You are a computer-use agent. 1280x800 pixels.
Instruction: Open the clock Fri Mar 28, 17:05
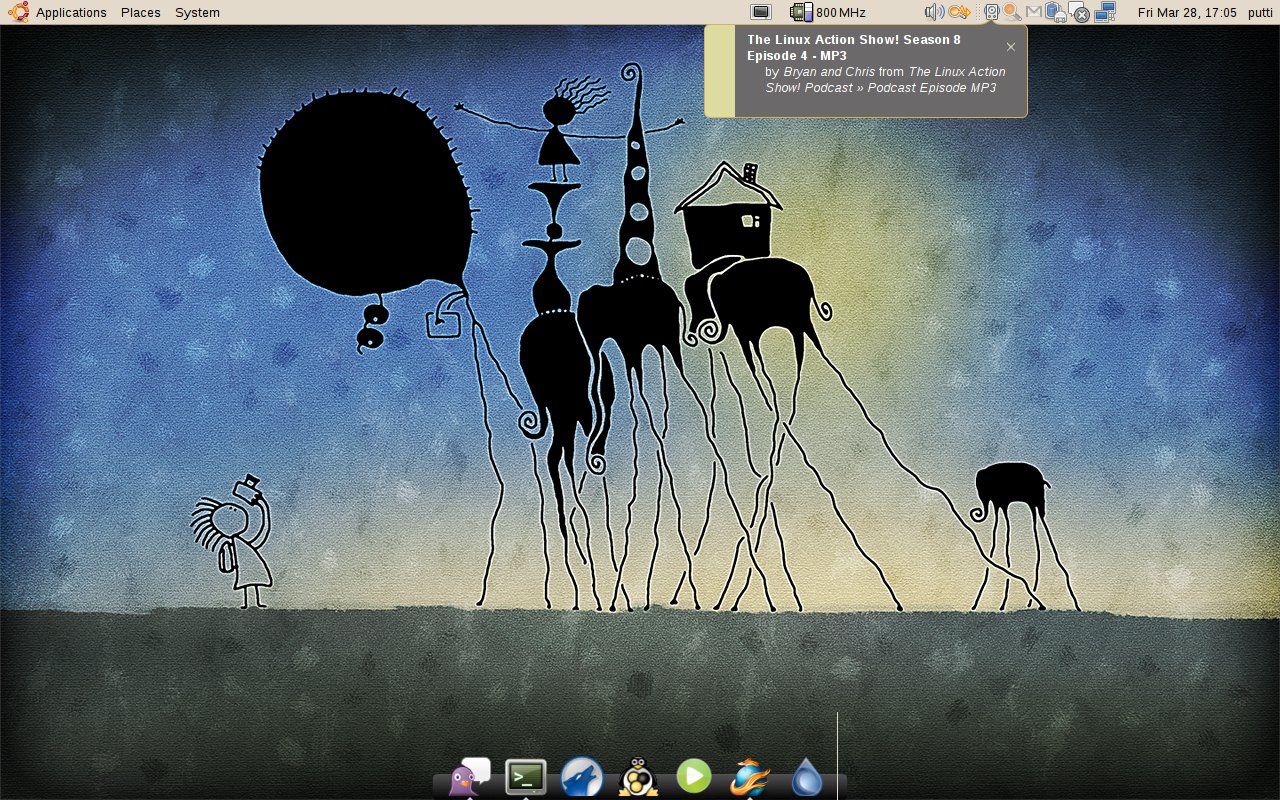click(1187, 13)
